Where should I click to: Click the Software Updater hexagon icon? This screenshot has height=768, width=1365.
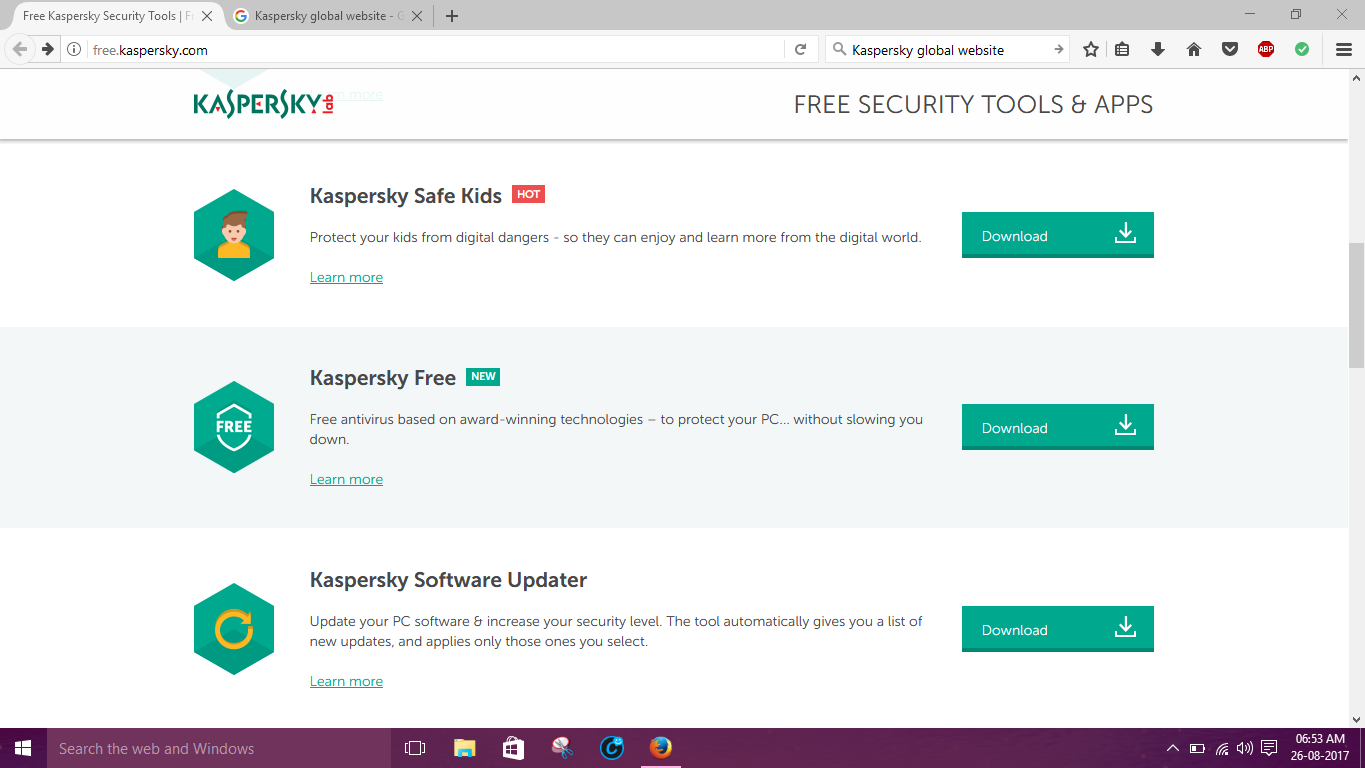(x=234, y=629)
